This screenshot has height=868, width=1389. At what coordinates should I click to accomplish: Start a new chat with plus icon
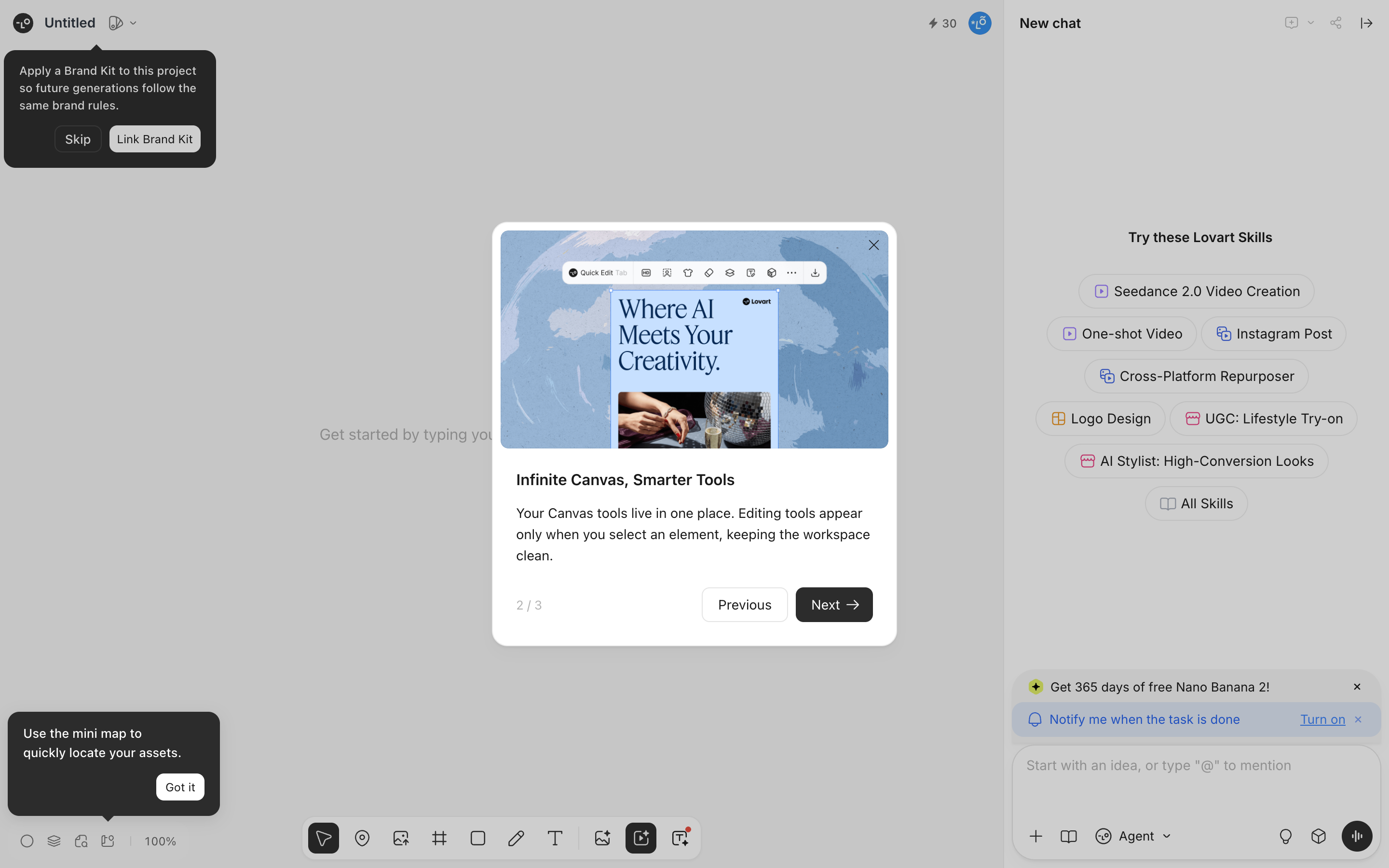pyautogui.click(x=1292, y=23)
